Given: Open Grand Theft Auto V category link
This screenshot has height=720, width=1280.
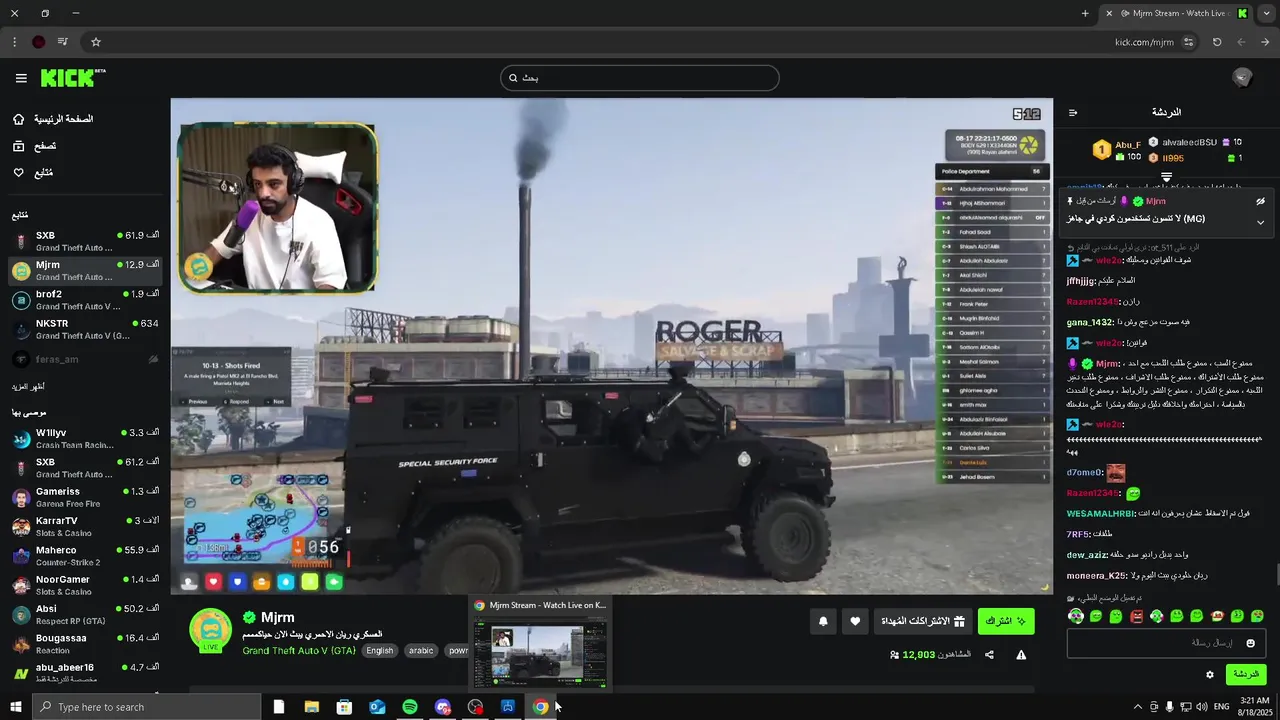Looking at the screenshot, I should (299, 650).
